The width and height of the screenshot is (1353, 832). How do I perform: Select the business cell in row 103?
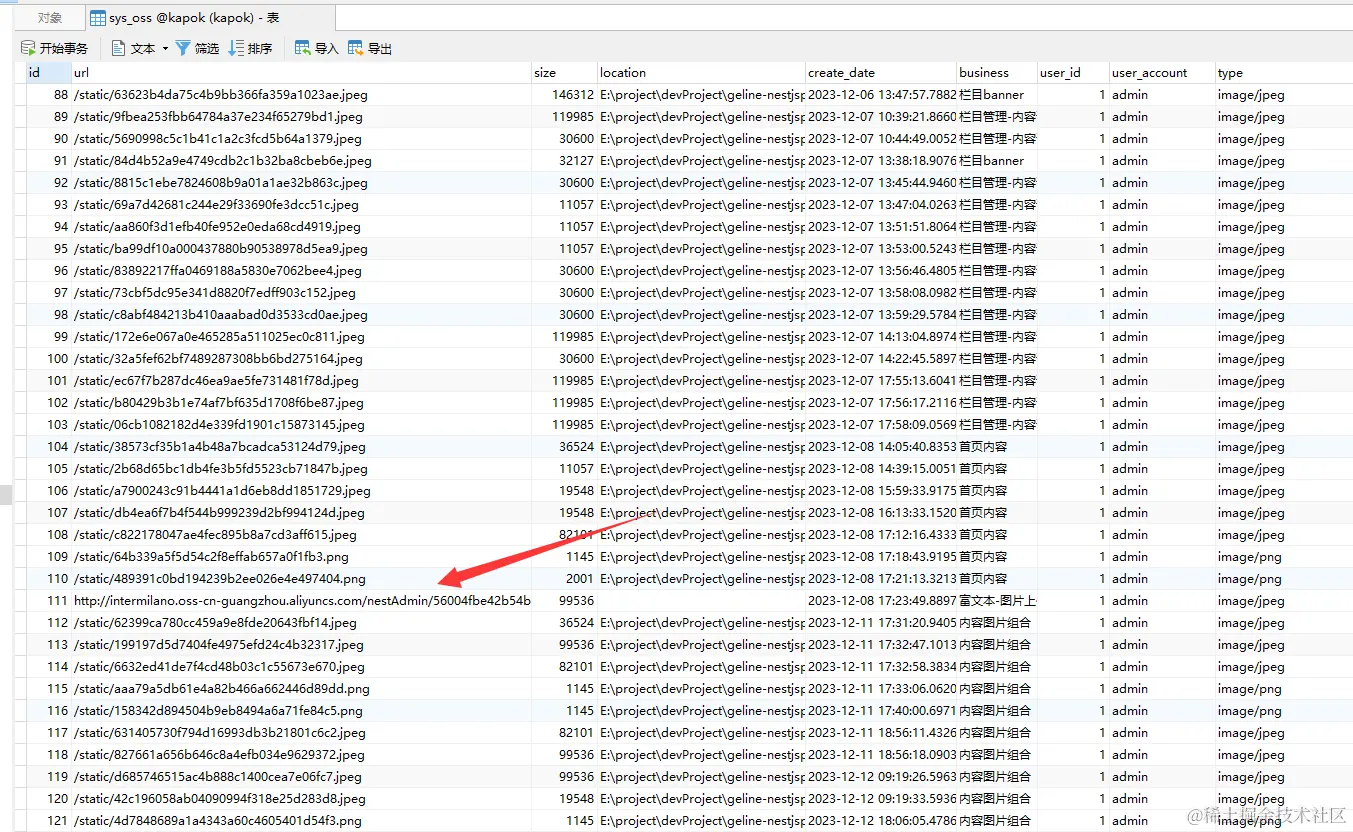(997, 425)
